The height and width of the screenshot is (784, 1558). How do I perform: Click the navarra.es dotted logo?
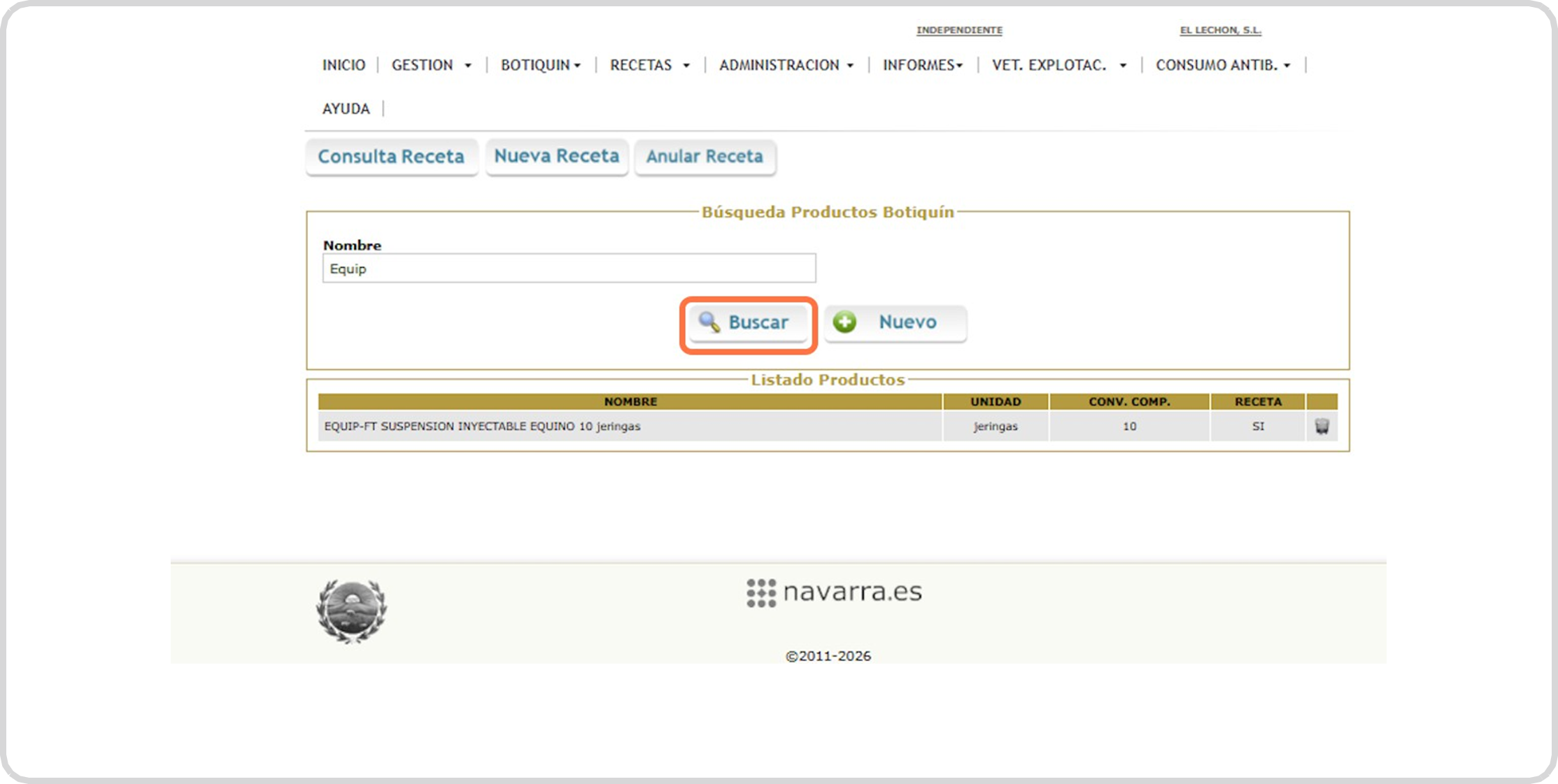pos(834,592)
